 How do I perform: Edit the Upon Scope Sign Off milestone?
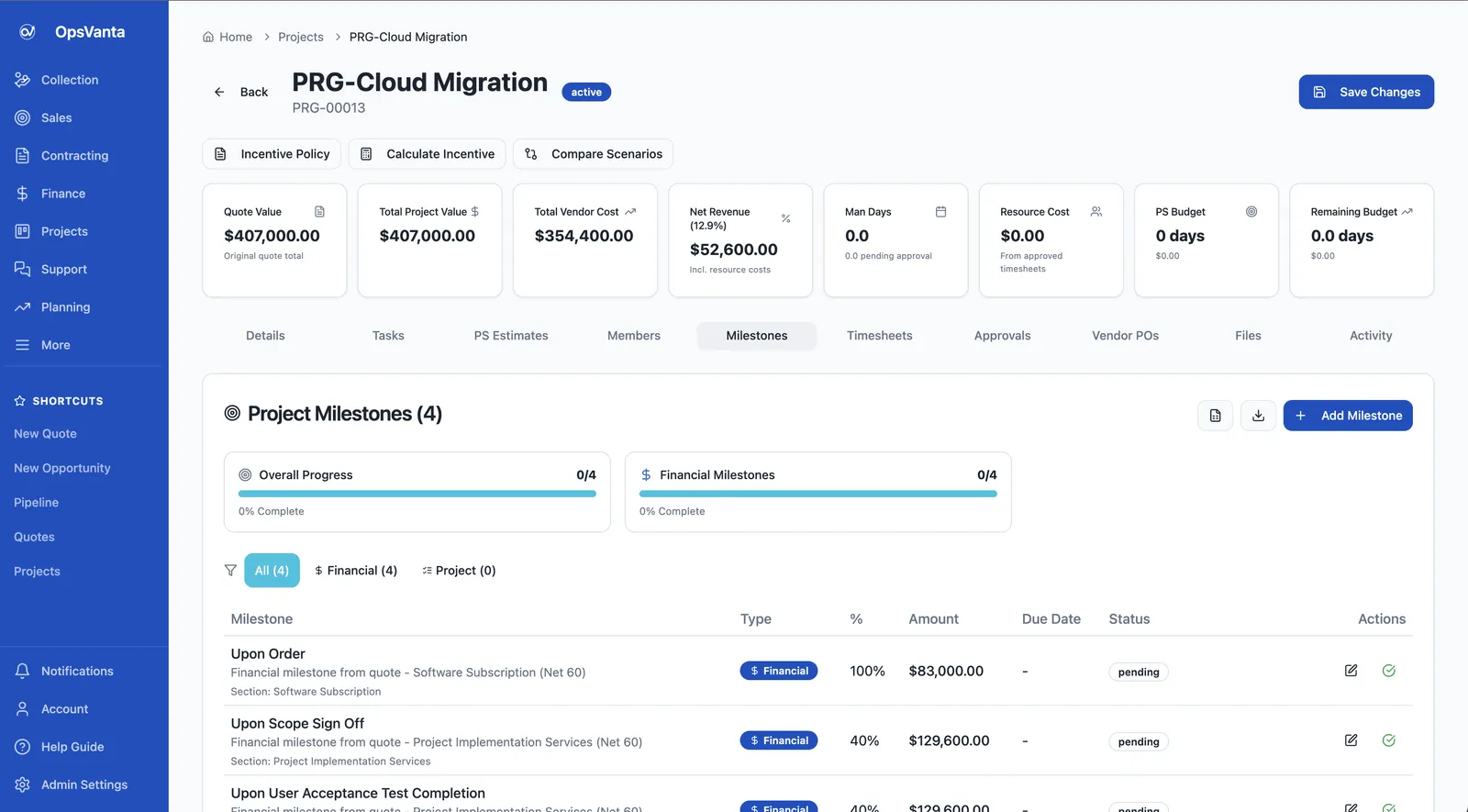(1351, 740)
